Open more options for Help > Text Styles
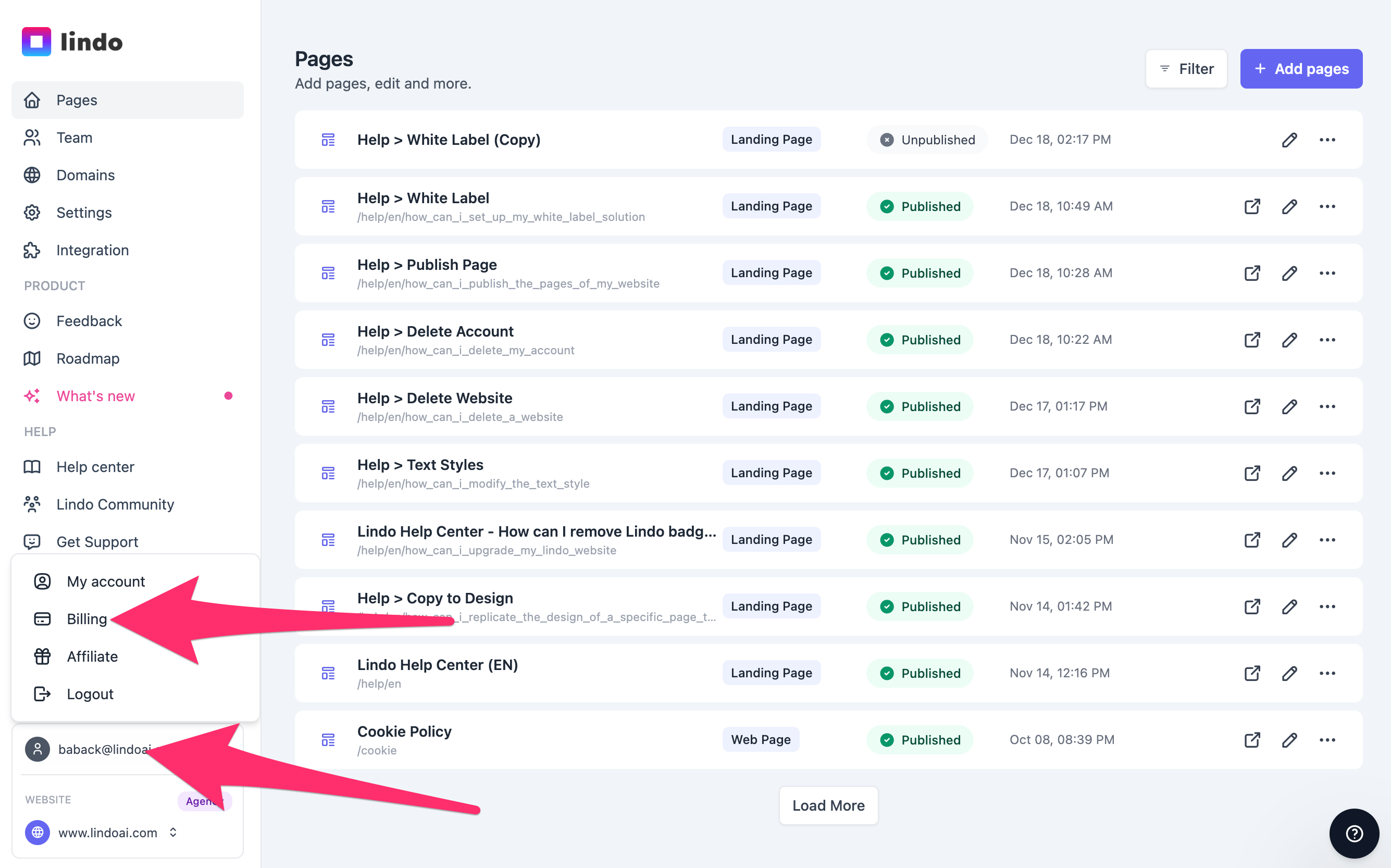Viewport: 1391px width, 868px height. [1327, 473]
